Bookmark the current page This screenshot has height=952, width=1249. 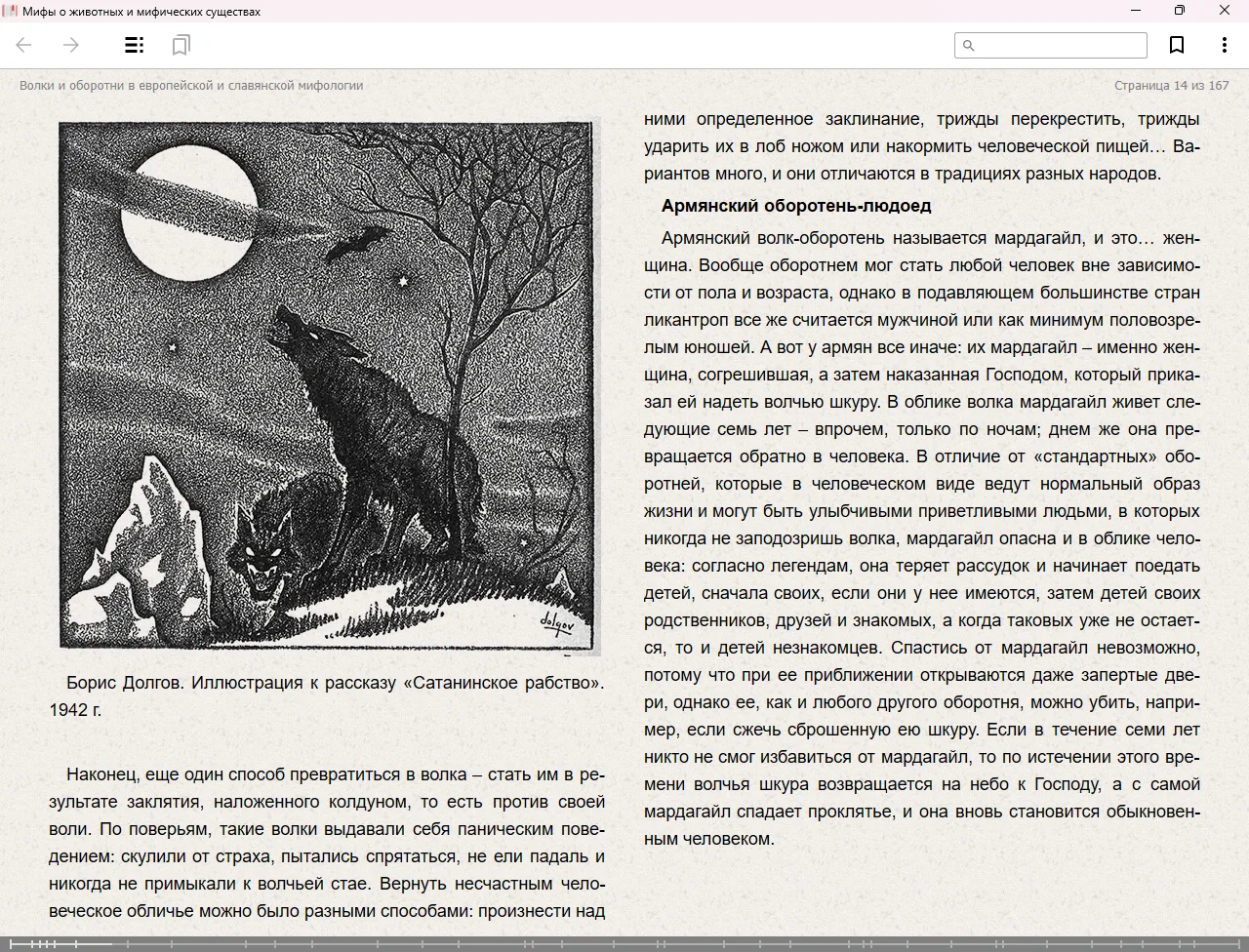1177,45
